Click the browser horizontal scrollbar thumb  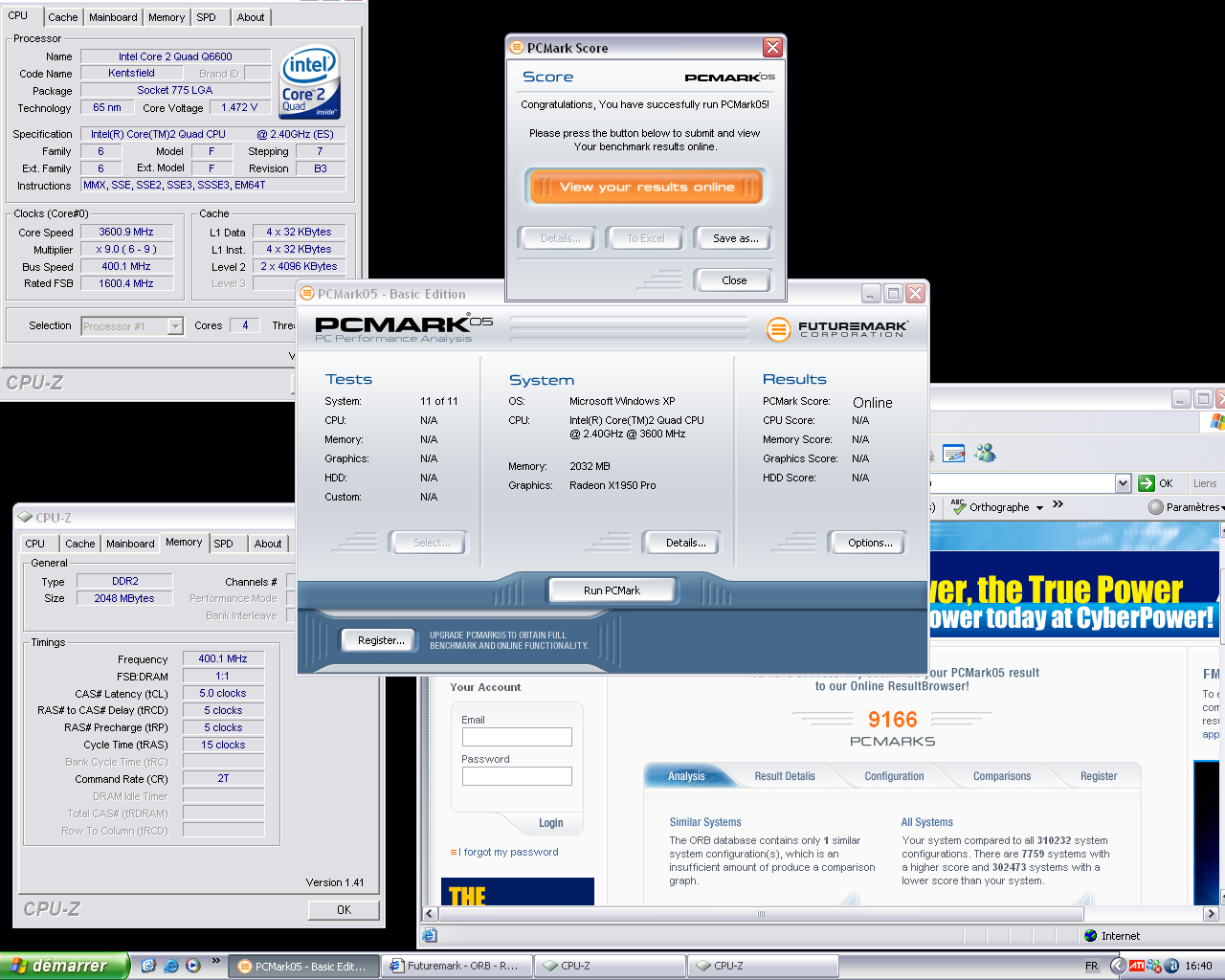click(x=761, y=914)
